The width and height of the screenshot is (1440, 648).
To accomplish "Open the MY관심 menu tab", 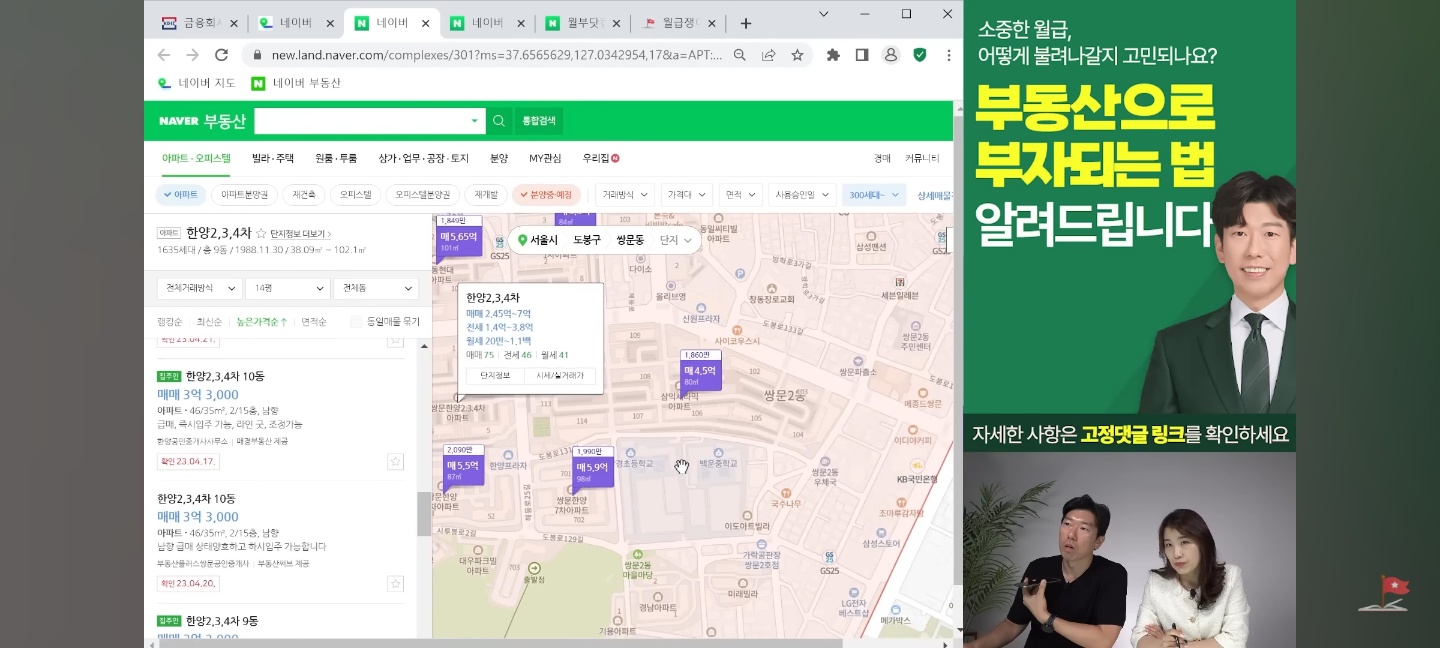I will (x=545, y=158).
